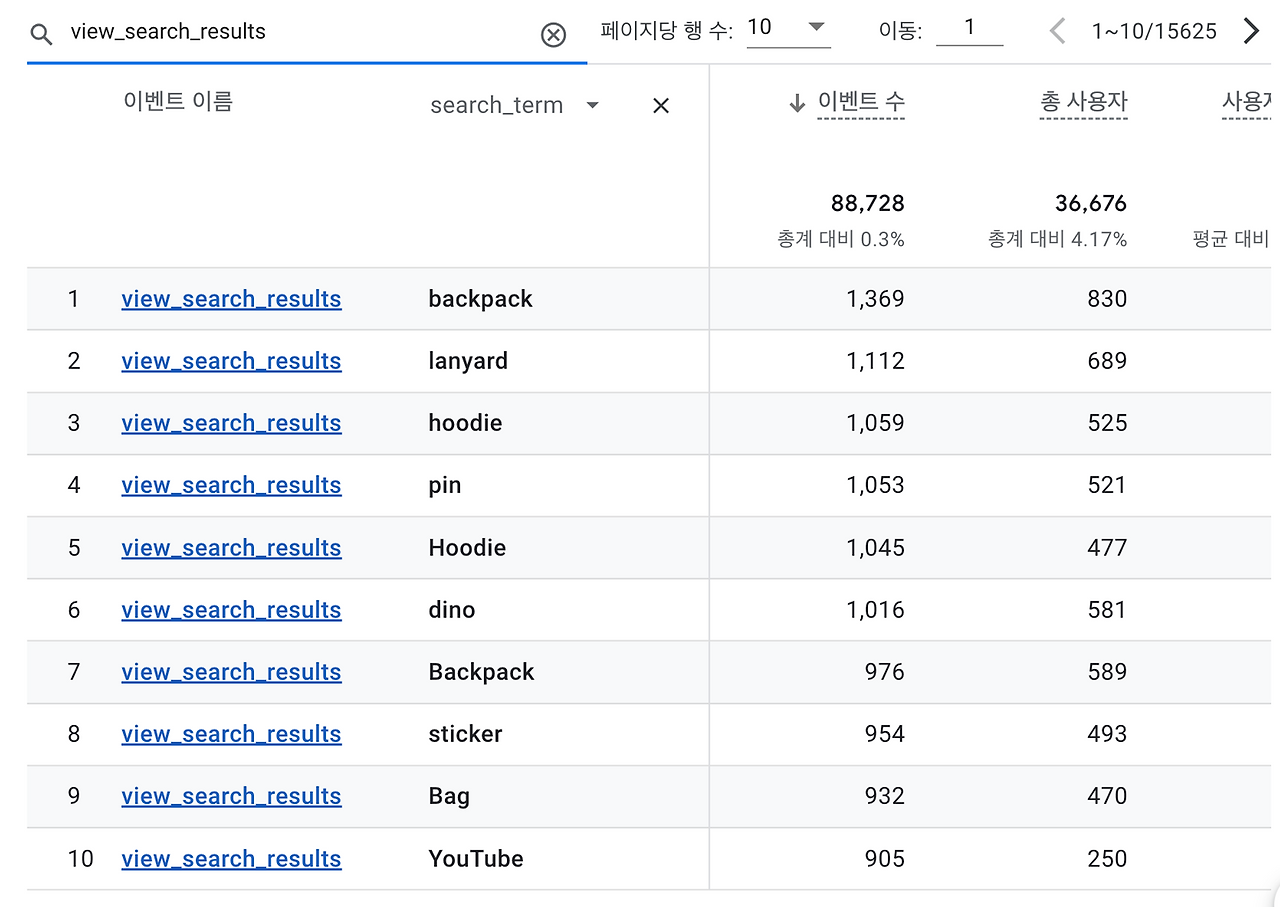This screenshot has width=1280, height=907.
Task: Go to the previous page of results
Action: 1057,31
